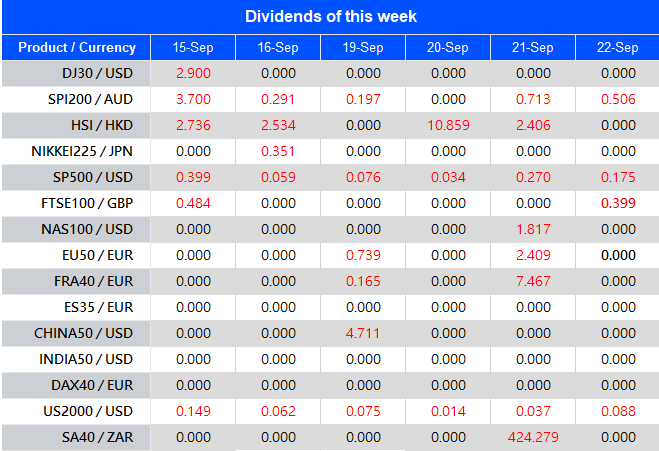Select the 19-Sep column header
This screenshot has height=451, width=659.
pos(363,48)
